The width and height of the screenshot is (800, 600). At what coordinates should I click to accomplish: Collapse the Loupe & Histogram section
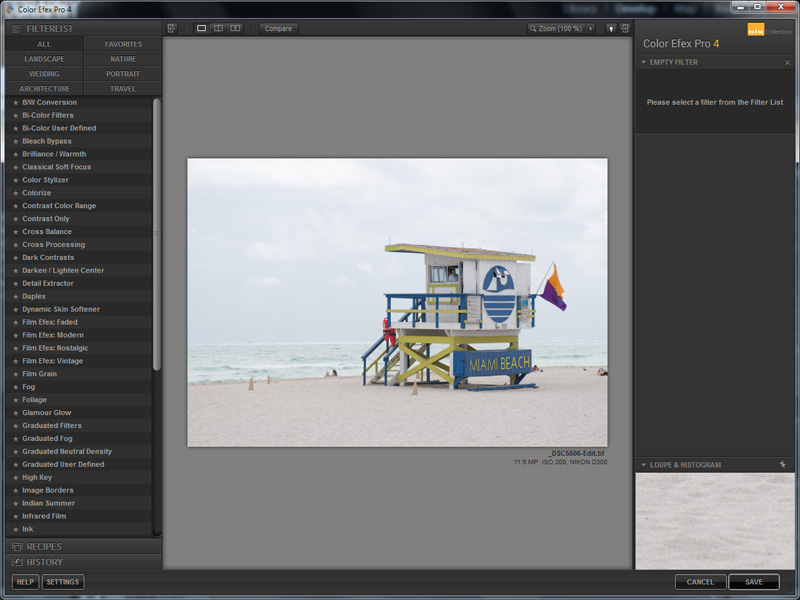tap(644, 465)
